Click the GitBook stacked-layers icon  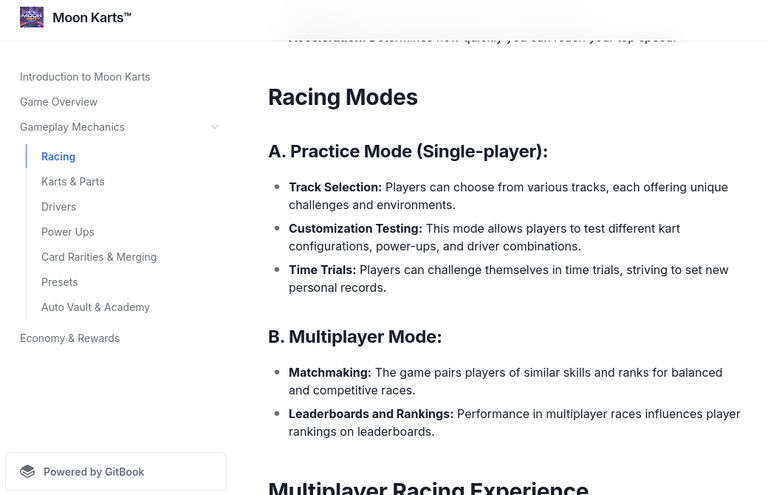27,471
